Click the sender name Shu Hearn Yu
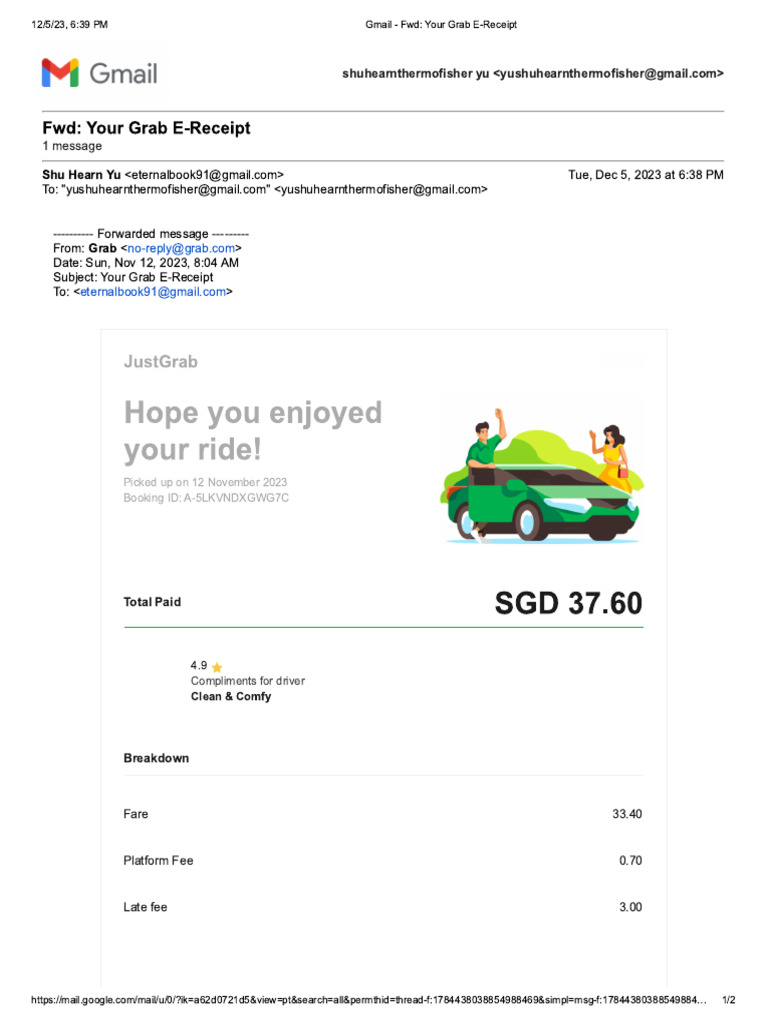Image resolution: width=768 pixels, height=1024 pixels. click(81, 175)
